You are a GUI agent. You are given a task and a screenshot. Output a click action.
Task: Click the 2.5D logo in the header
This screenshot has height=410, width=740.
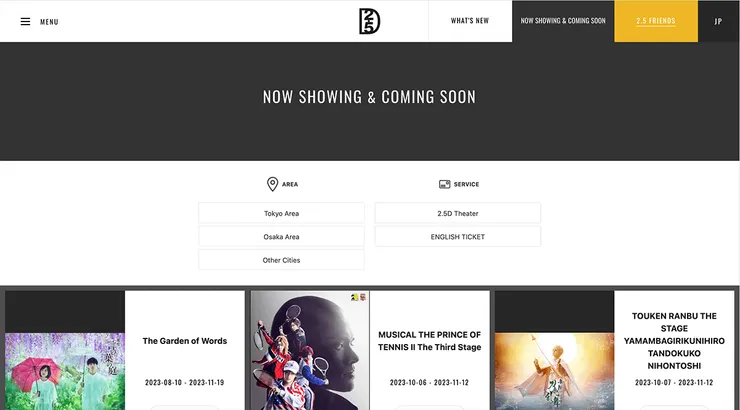[x=369, y=21]
